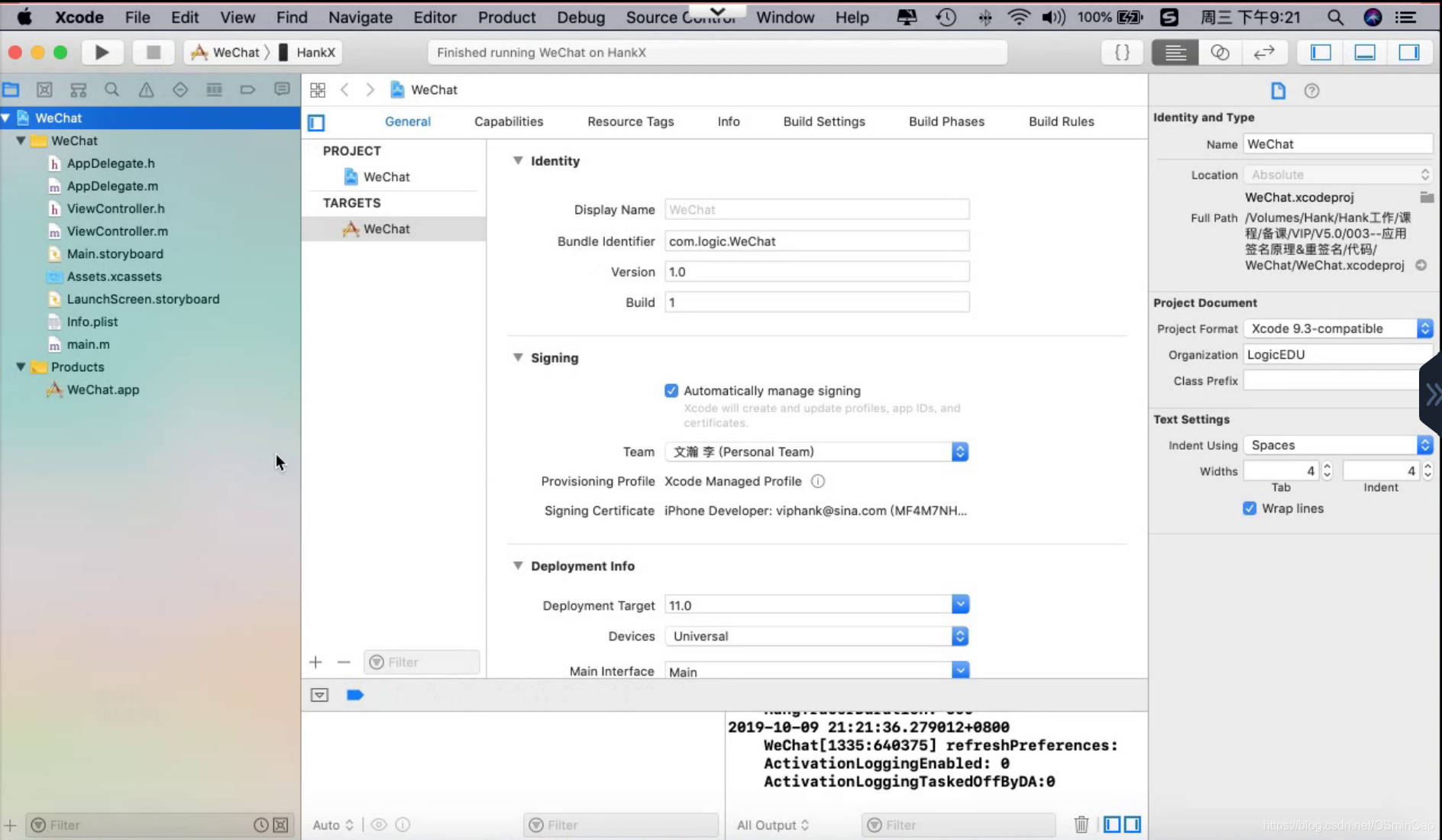The width and height of the screenshot is (1442, 840).
Task: Collapse the Products group
Action: pyautogui.click(x=21, y=367)
